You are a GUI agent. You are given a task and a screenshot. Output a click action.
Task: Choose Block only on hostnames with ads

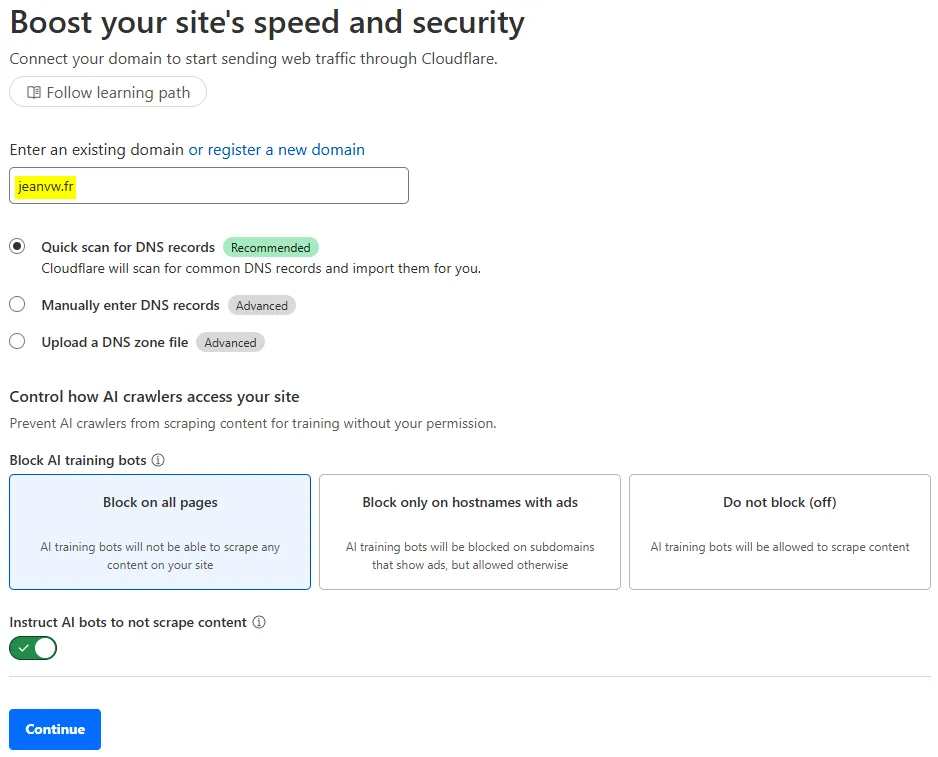point(470,532)
